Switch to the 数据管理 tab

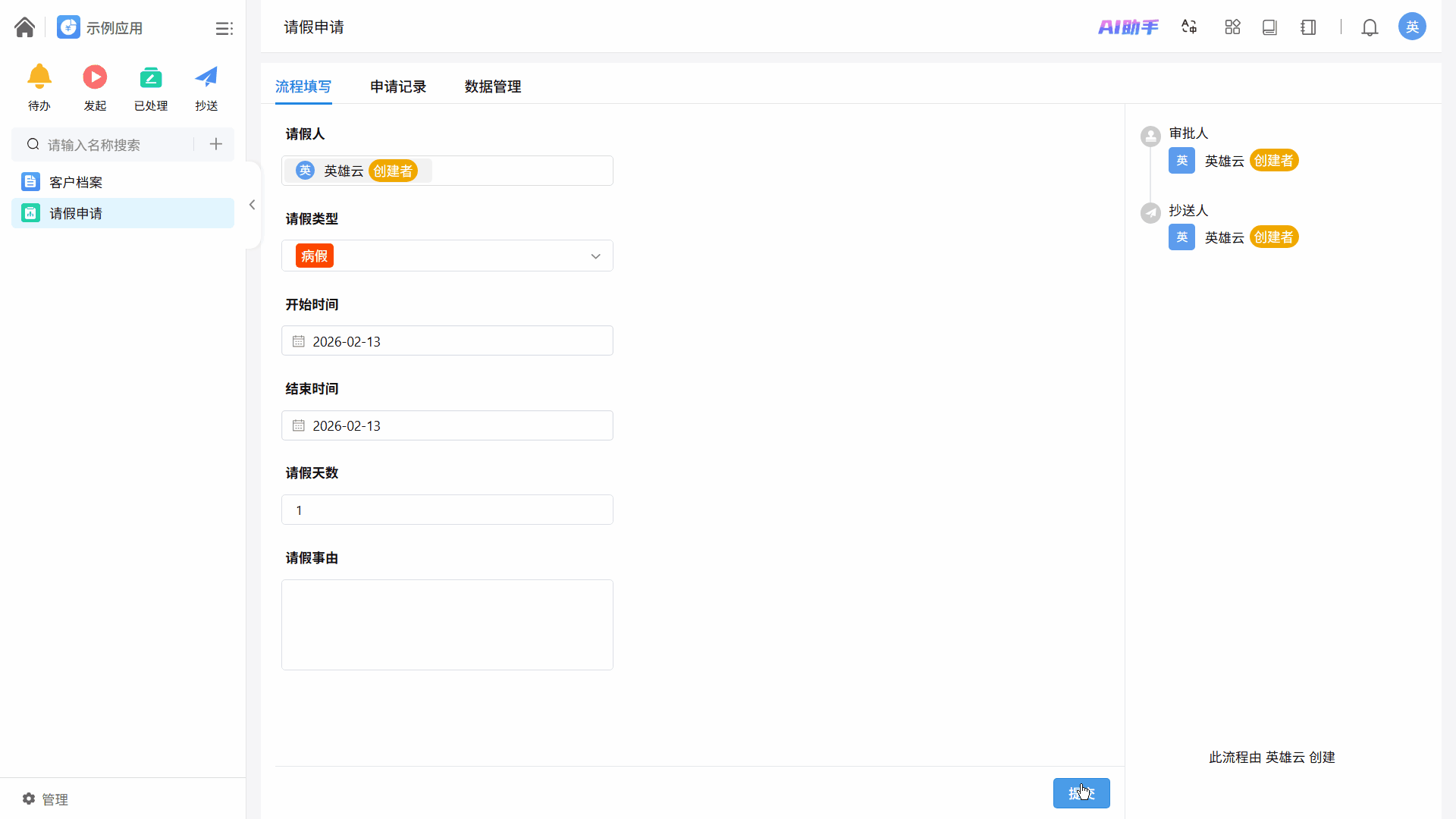(x=493, y=86)
